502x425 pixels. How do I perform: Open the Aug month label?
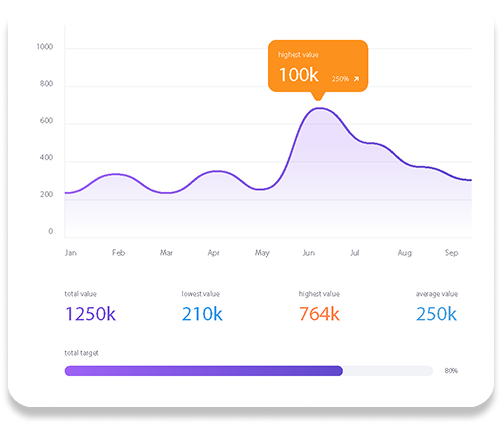tap(405, 253)
